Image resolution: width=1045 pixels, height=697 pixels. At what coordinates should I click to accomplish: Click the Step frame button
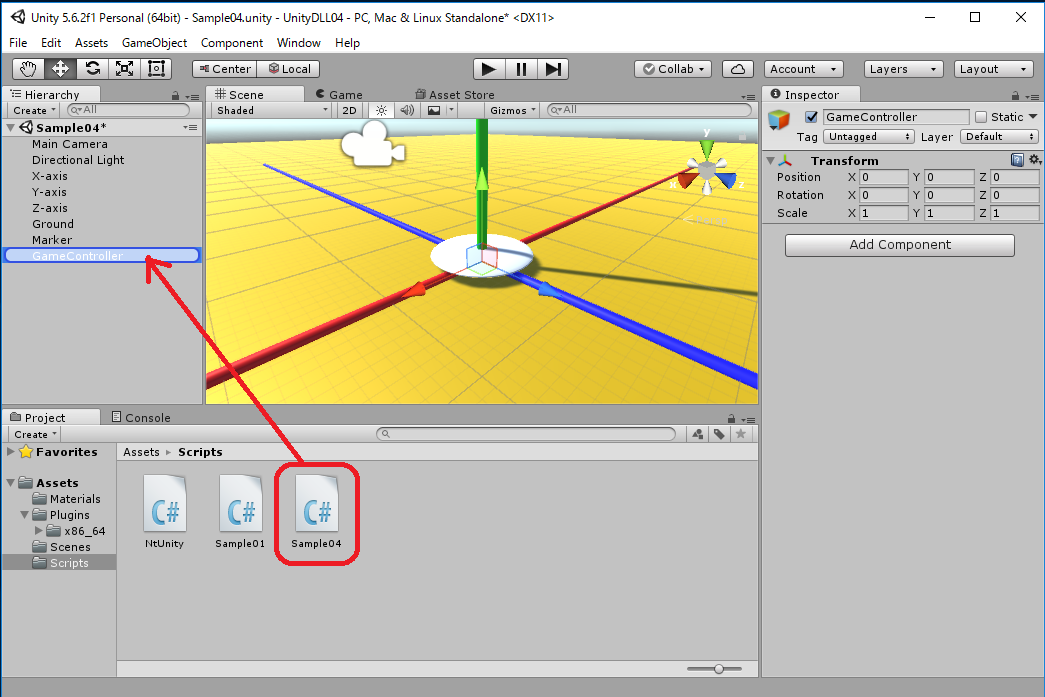552,69
